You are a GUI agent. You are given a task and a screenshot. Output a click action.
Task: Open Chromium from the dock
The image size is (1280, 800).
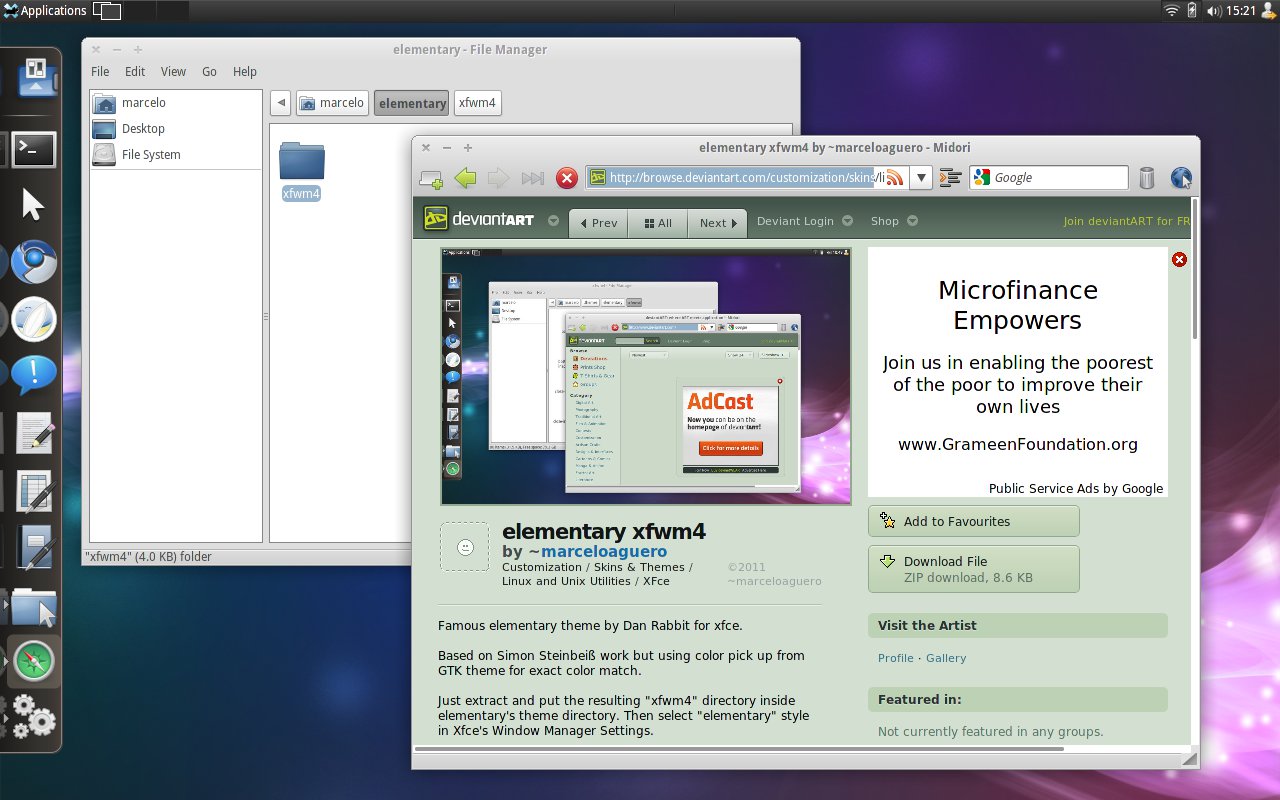coord(33,262)
